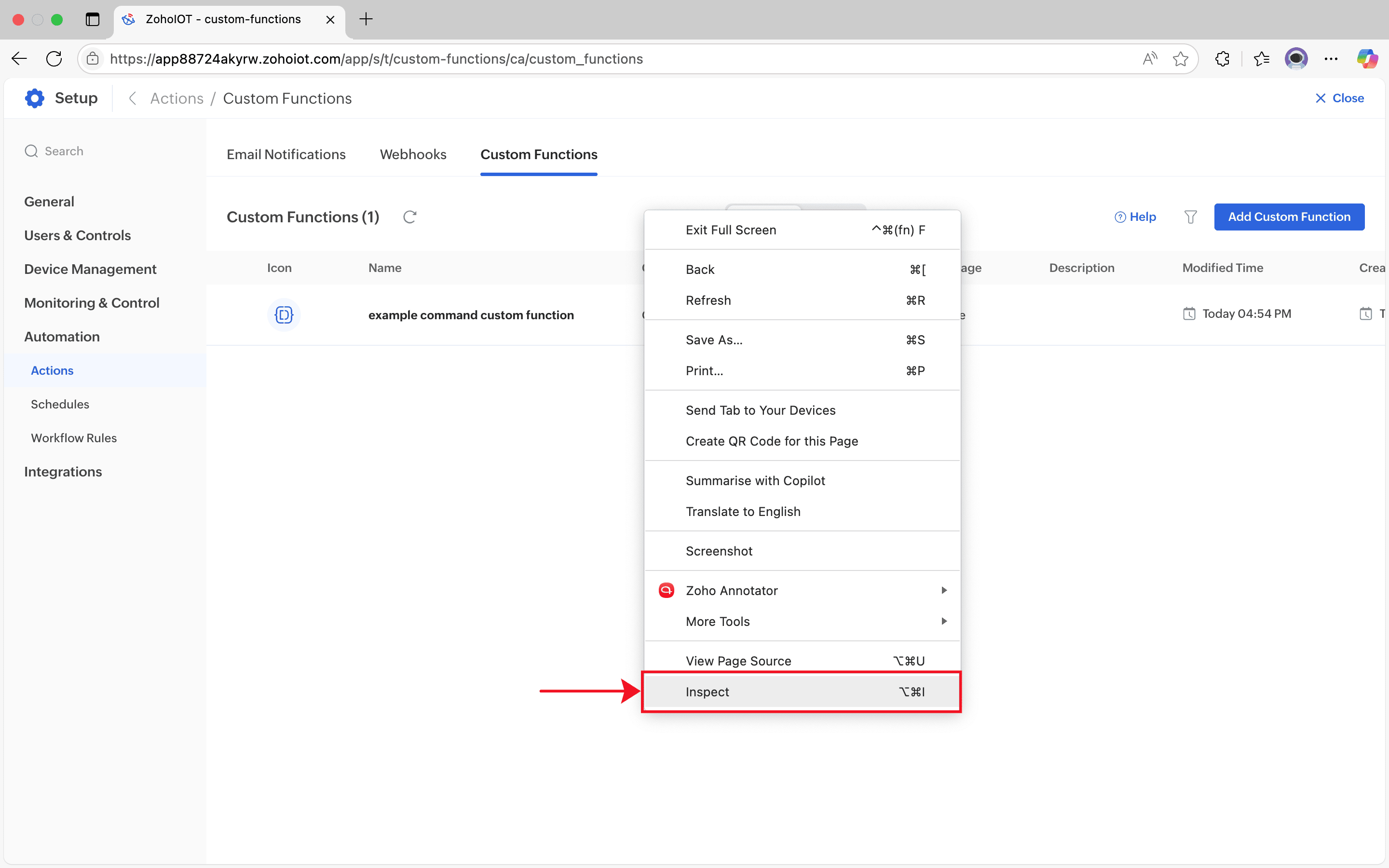
Task: Click the back chevron before Actions breadcrumb
Action: point(133,98)
